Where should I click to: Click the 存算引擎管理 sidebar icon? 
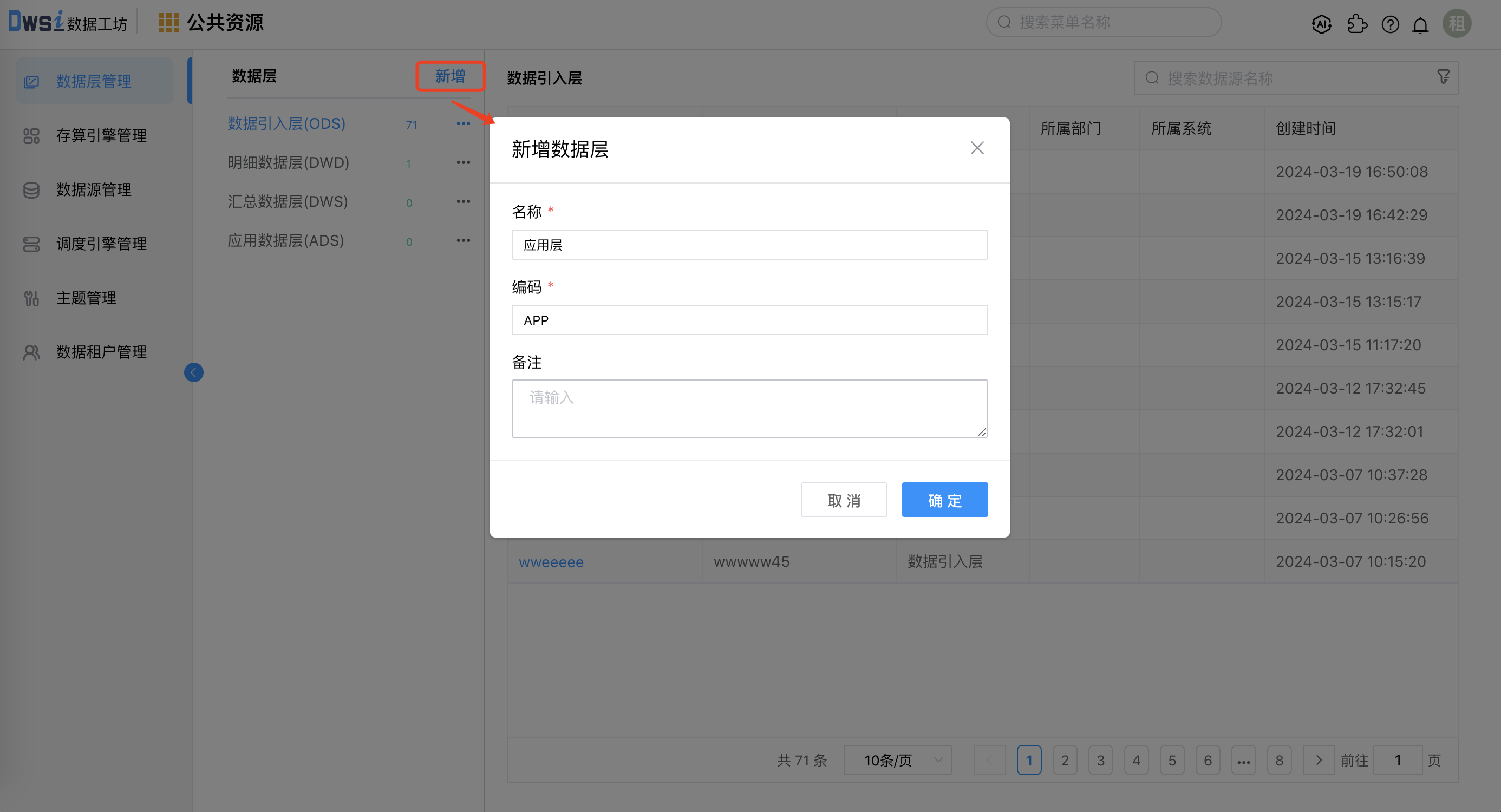point(31,136)
